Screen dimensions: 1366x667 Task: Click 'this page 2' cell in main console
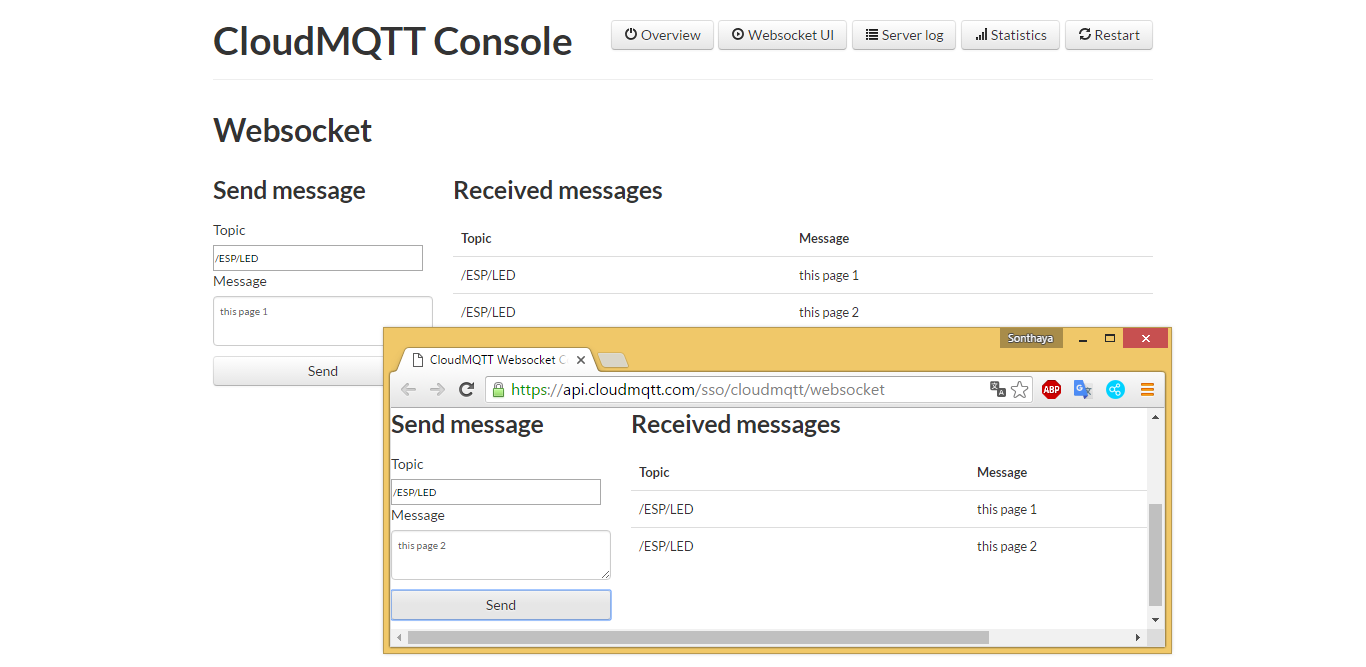coord(829,312)
